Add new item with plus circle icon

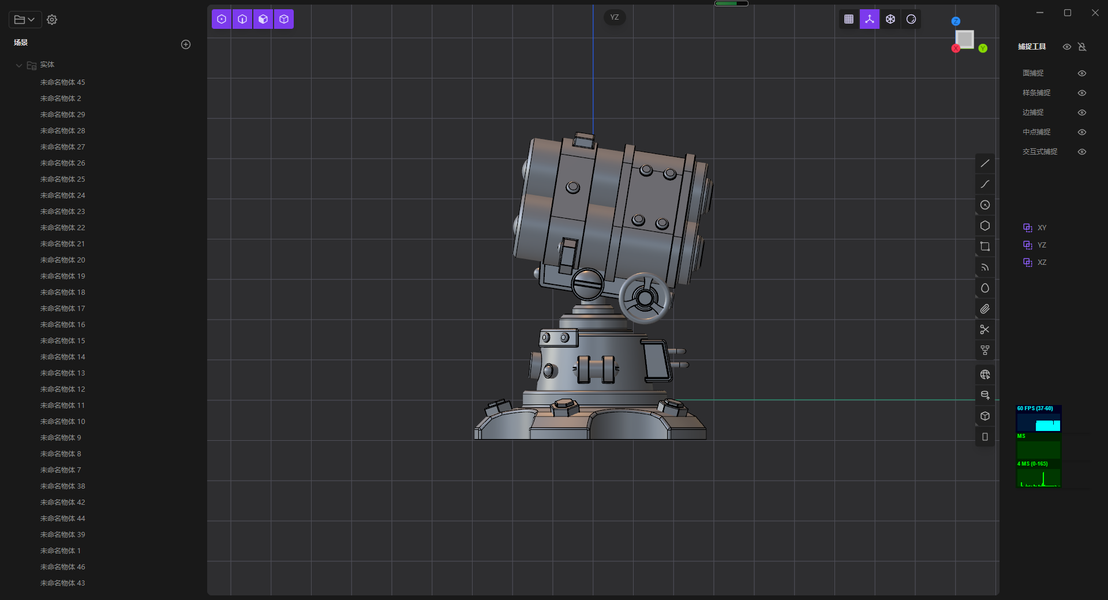(186, 45)
